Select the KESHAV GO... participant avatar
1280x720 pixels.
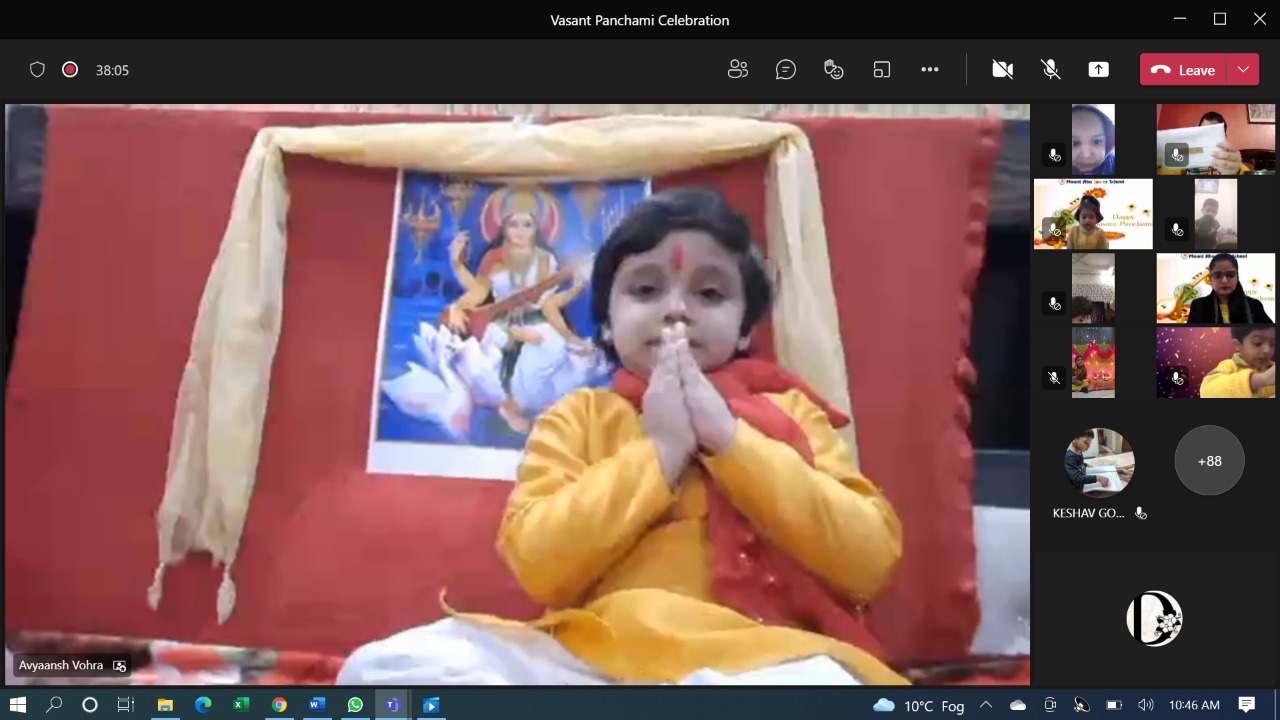pyautogui.click(x=1099, y=462)
